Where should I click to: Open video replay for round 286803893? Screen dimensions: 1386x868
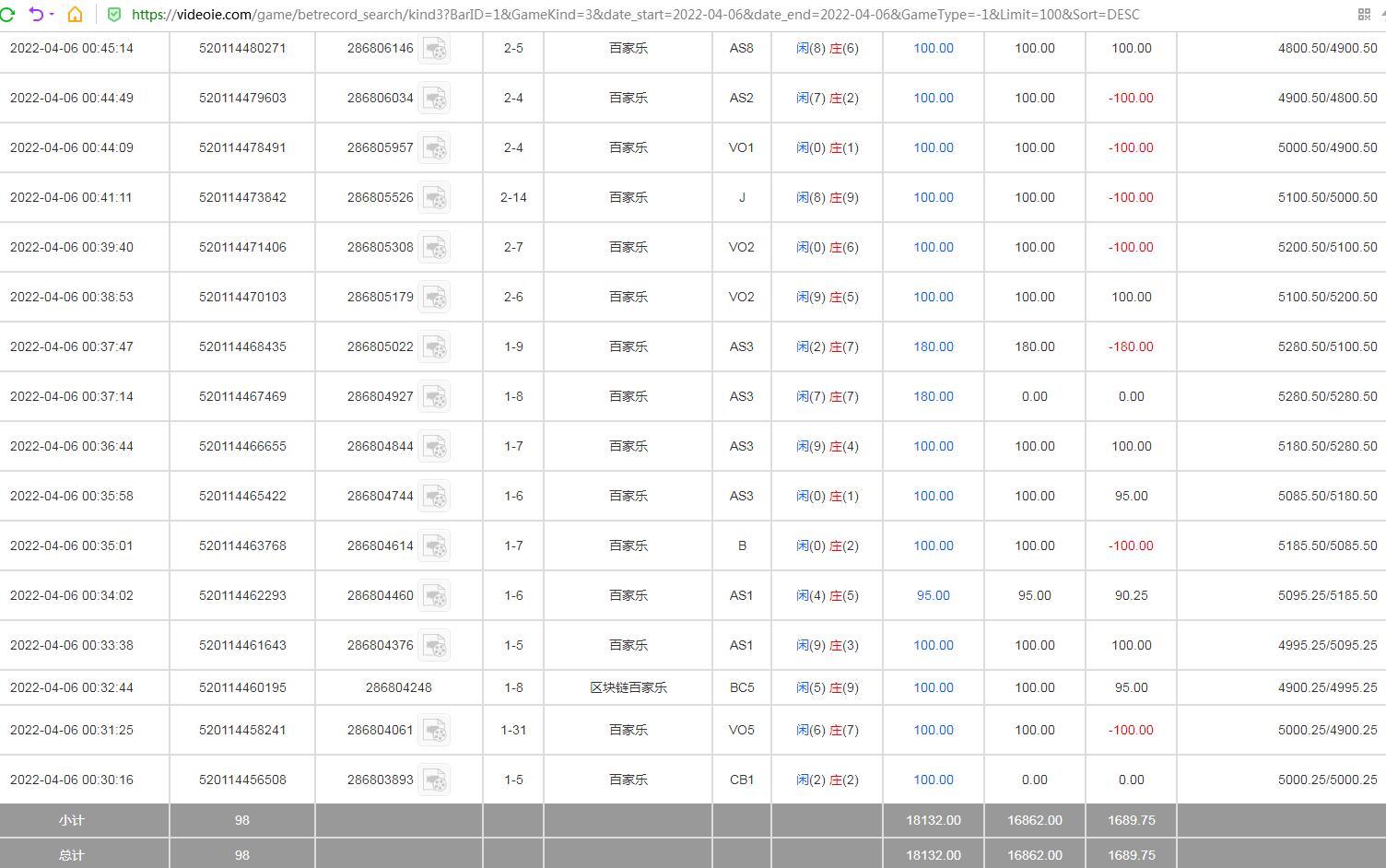pos(434,780)
